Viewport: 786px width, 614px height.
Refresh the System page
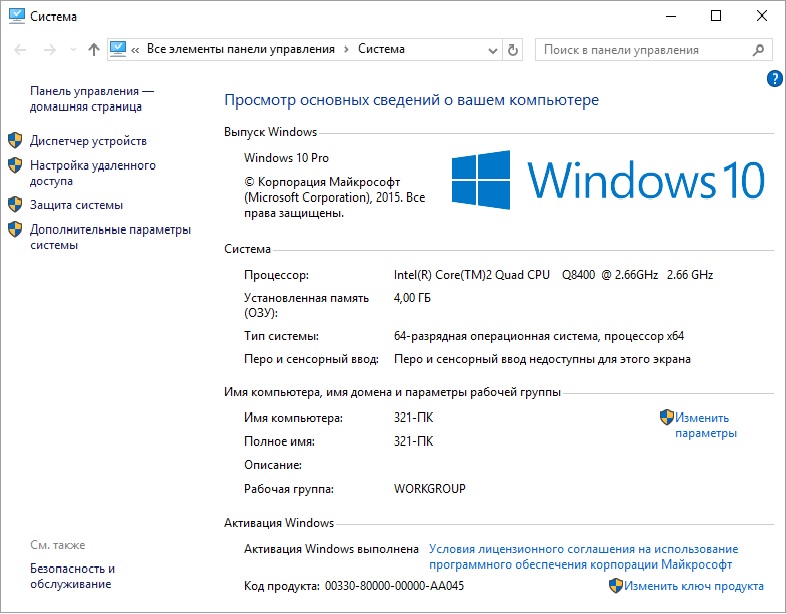512,50
